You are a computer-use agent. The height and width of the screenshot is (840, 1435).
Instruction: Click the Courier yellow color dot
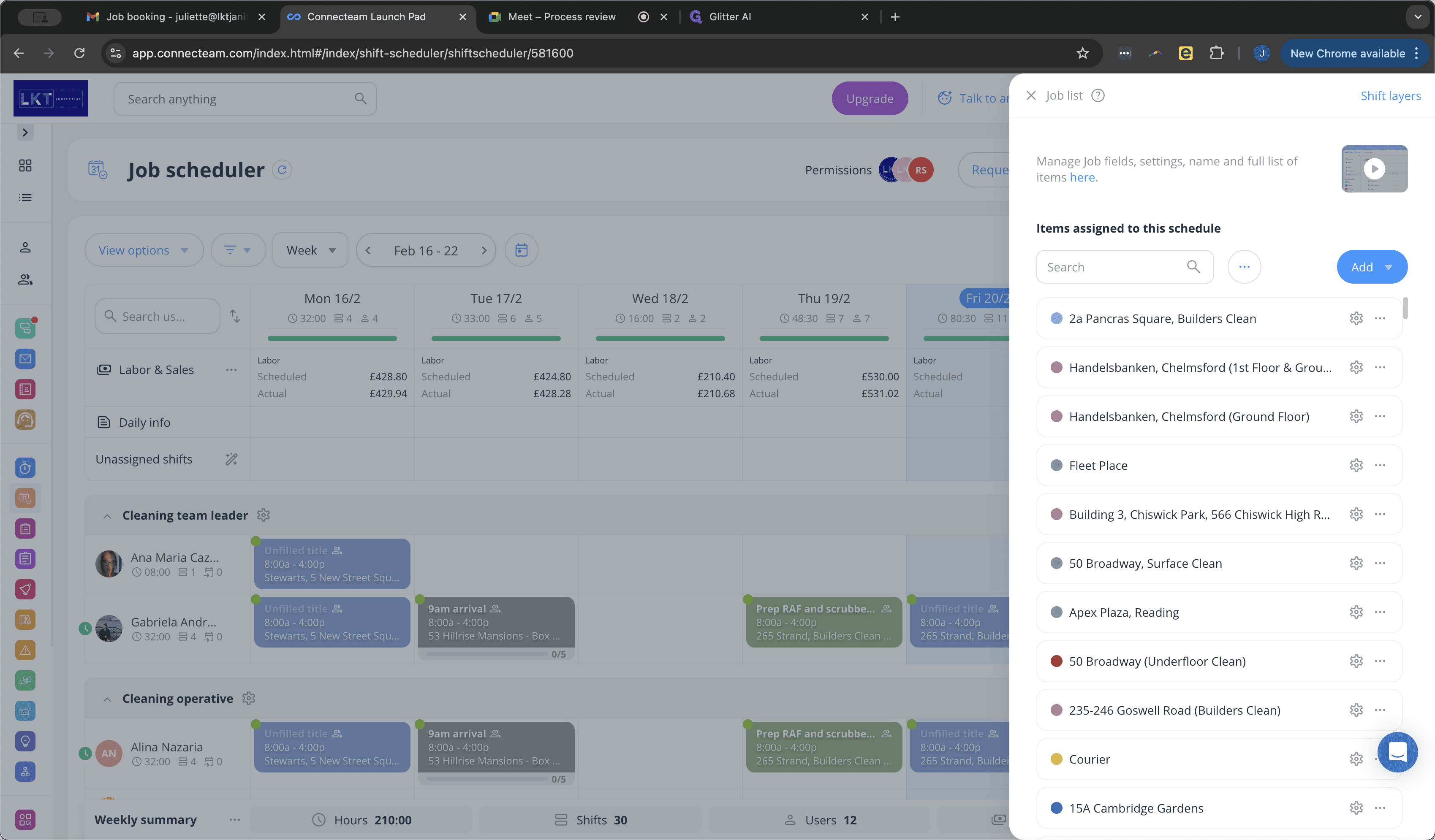pos(1056,759)
